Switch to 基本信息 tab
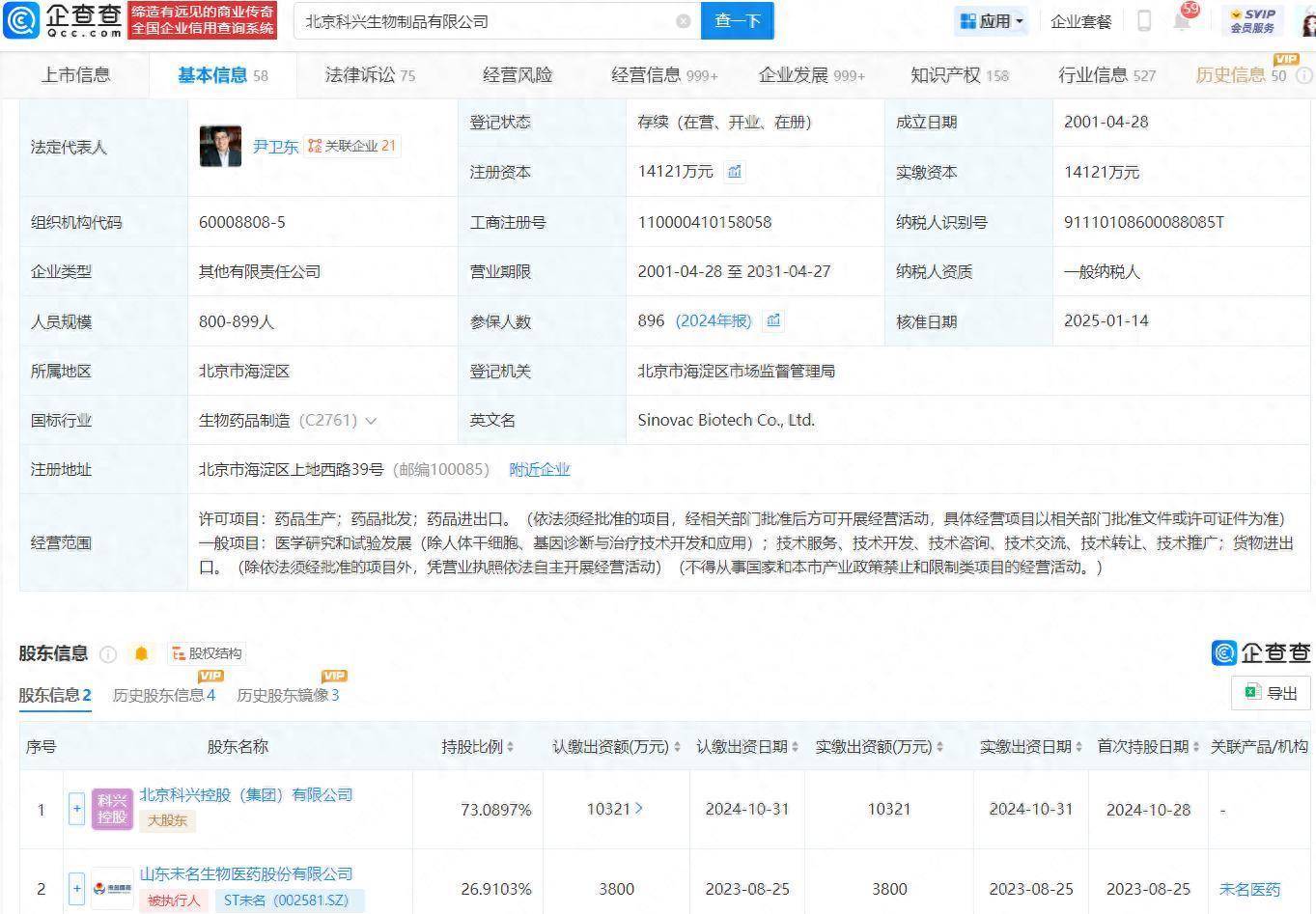 (222, 74)
